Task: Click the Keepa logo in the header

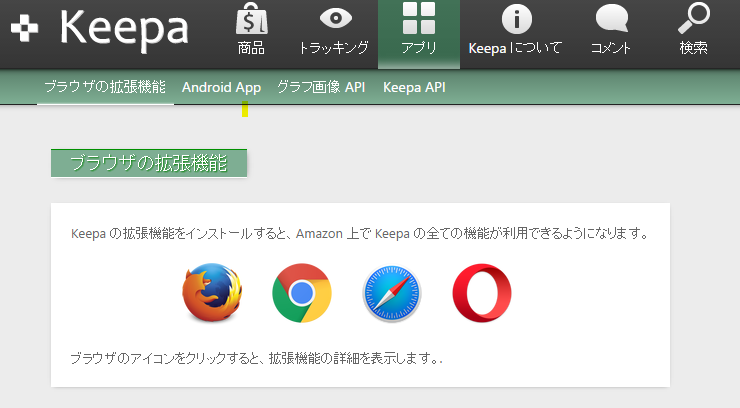Action: 100,29
